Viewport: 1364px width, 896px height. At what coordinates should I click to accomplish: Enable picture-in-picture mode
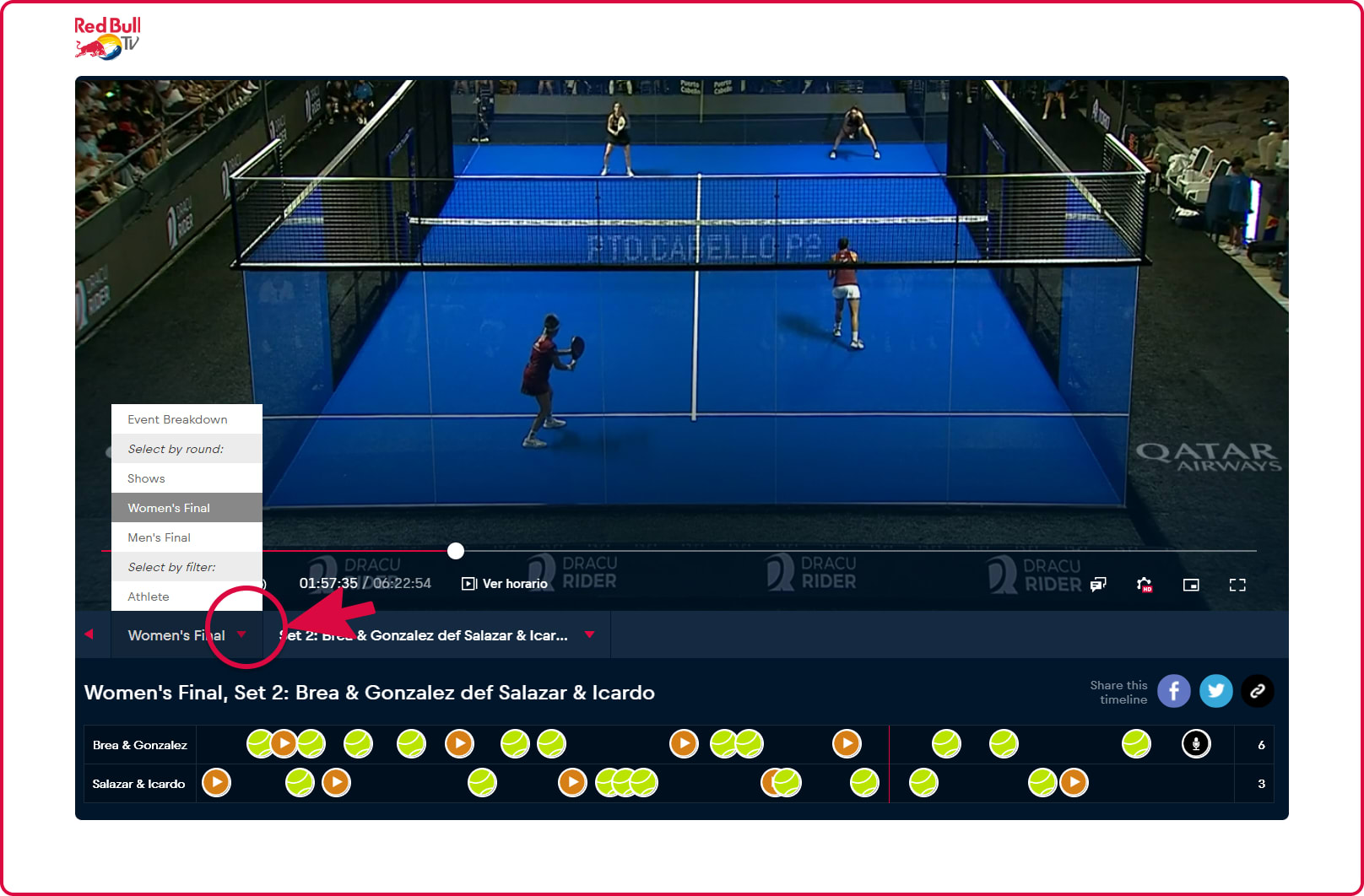(1191, 585)
